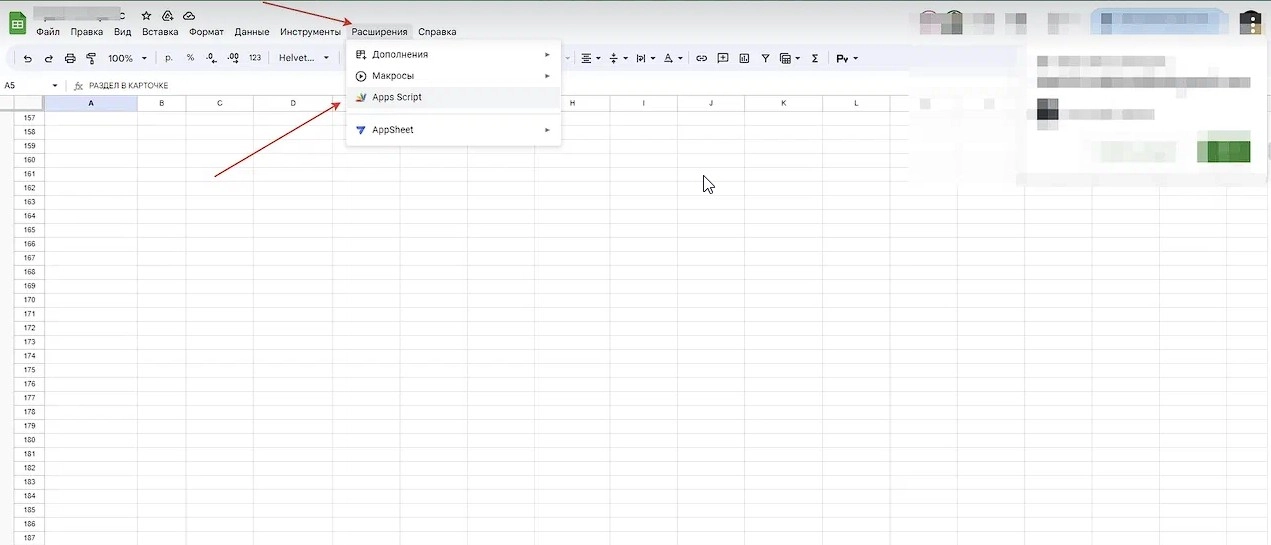Click the Functions sigma icon
Viewport: 1271px width, 545px height.
pyautogui.click(x=815, y=59)
